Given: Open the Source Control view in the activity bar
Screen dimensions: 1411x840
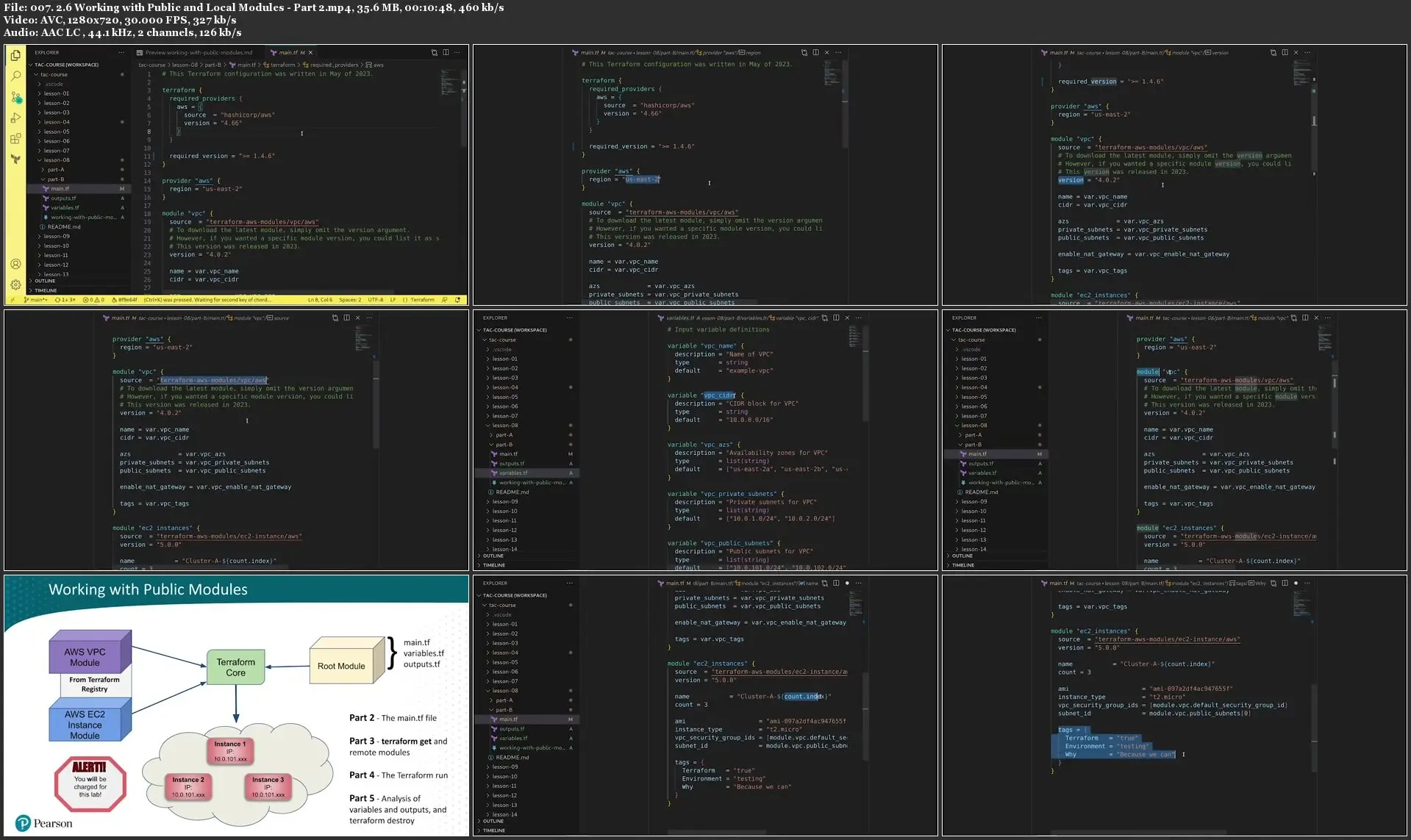Looking at the screenshot, I should point(15,97).
